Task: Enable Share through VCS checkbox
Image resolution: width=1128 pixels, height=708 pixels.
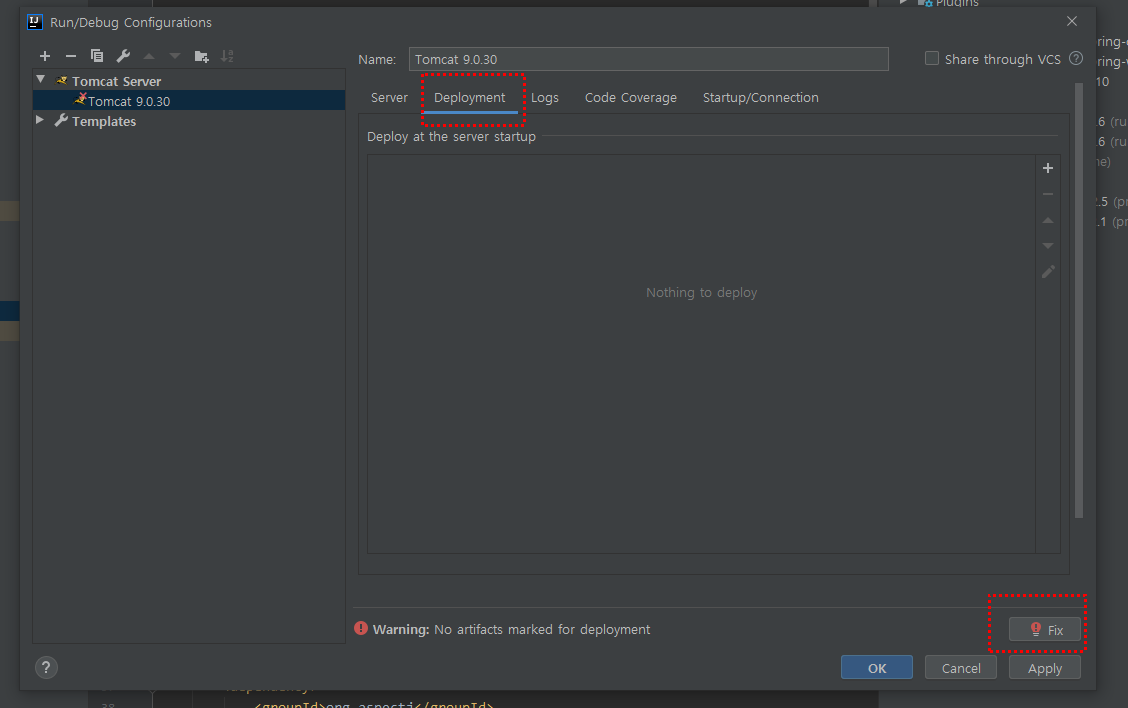Action: [x=932, y=58]
